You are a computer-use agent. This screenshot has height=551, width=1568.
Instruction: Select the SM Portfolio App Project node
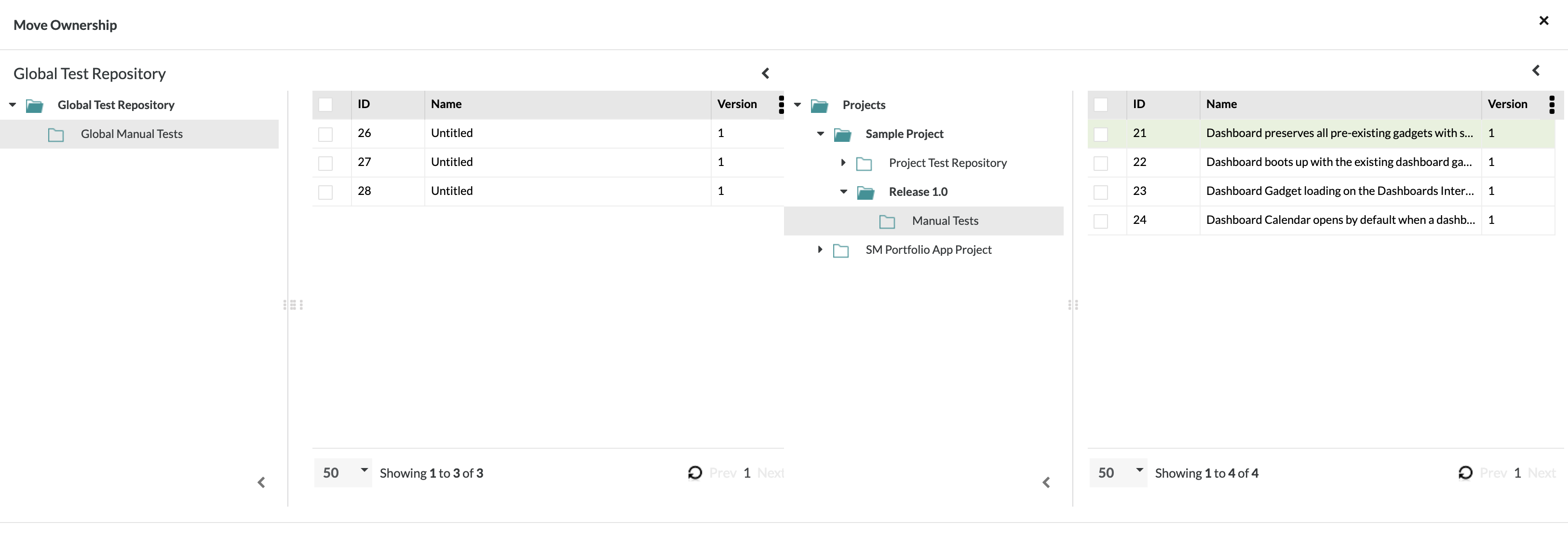tap(928, 249)
